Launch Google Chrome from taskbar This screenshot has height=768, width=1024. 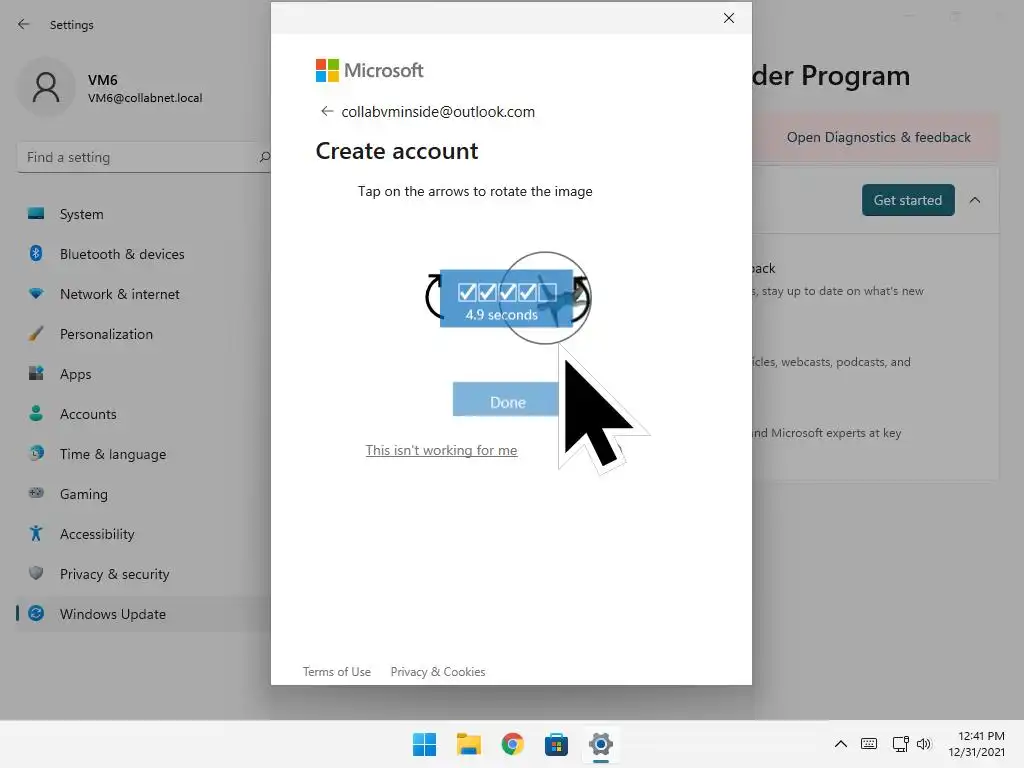513,744
